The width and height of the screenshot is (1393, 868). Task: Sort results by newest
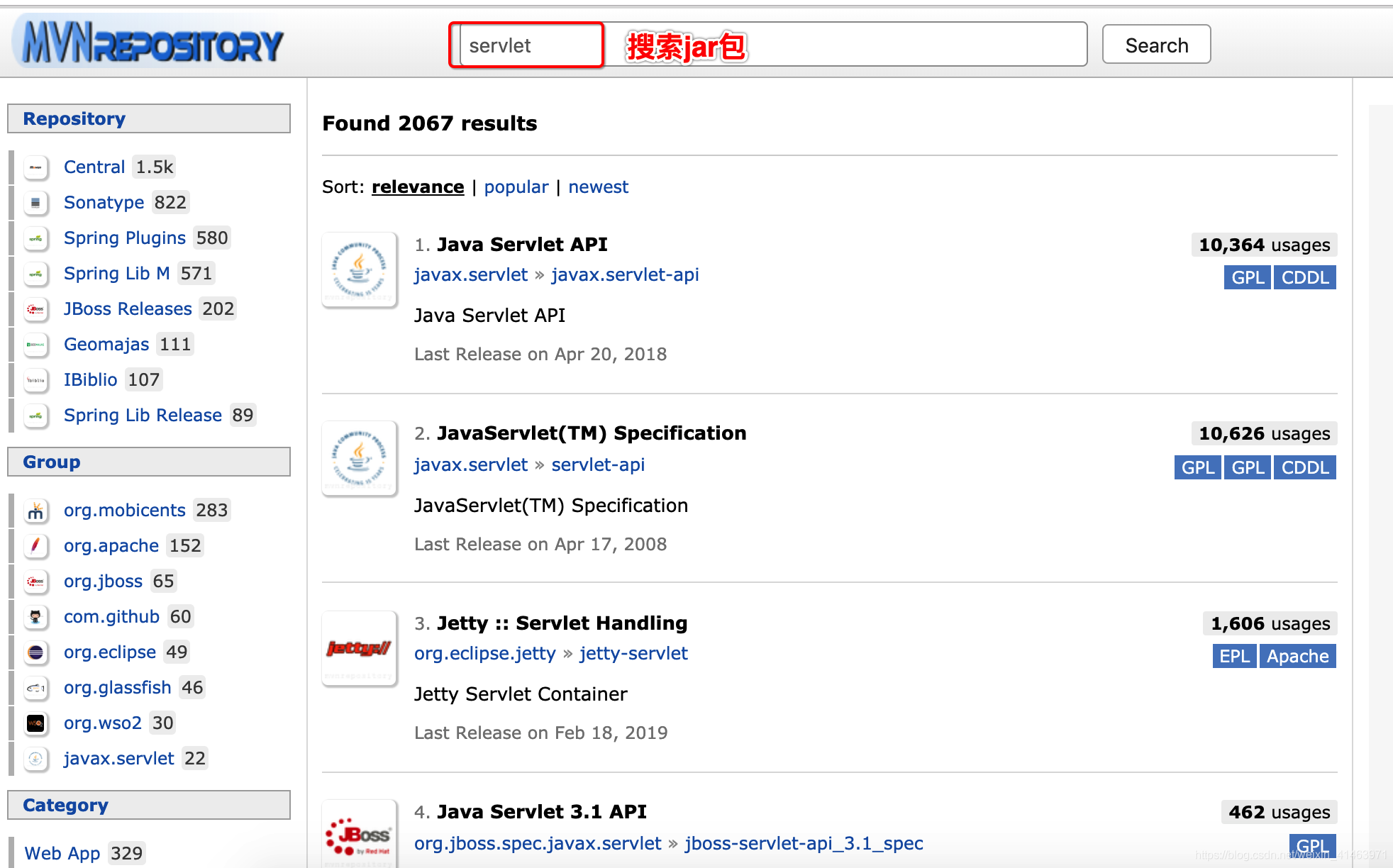(599, 187)
